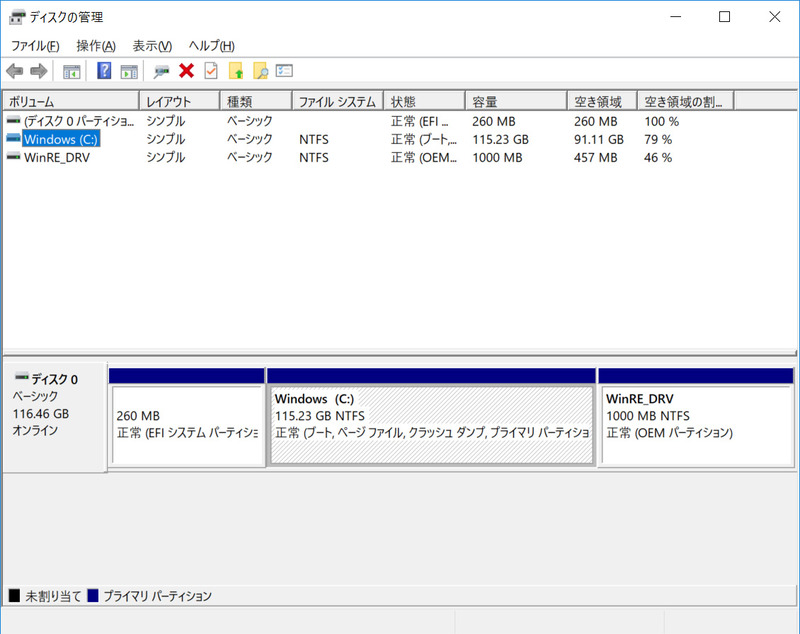Open the ファイル(F) menu
The width and height of the screenshot is (800, 634).
tap(35, 46)
